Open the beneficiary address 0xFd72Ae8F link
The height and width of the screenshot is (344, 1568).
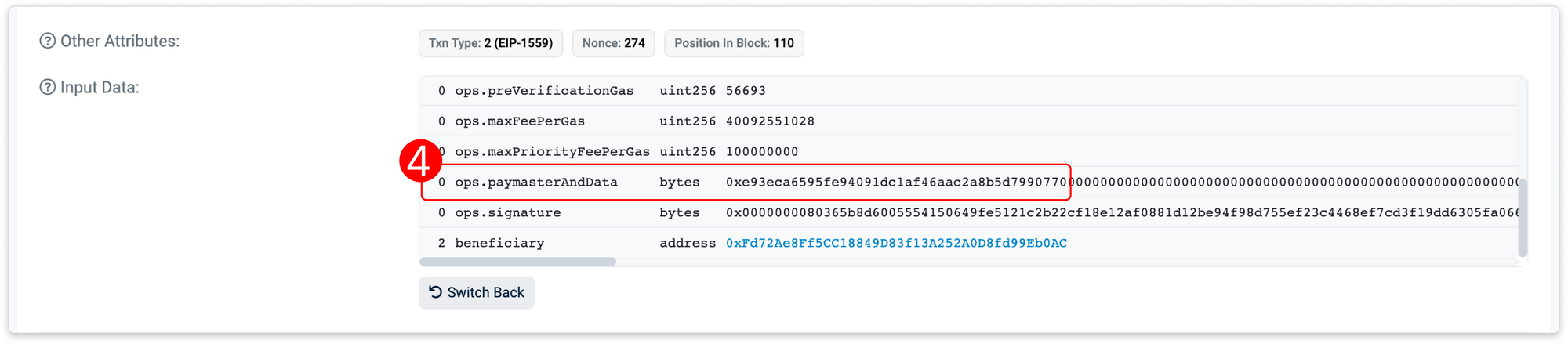pos(896,243)
